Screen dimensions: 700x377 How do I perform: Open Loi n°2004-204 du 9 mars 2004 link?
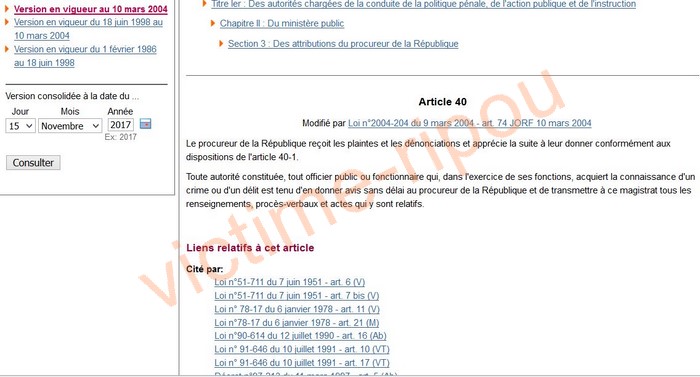click(x=470, y=123)
